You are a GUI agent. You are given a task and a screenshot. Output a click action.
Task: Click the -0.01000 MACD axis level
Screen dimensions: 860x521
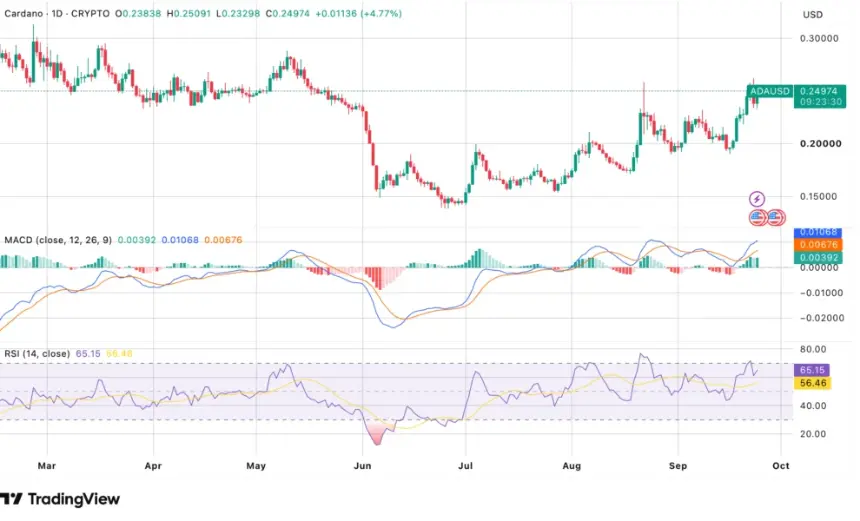pyautogui.click(x=822, y=293)
